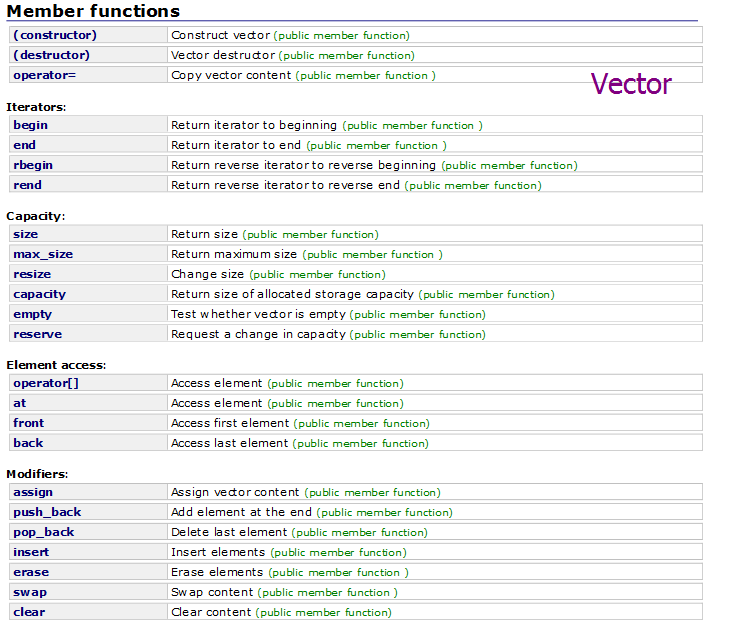Open the resize function link
This screenshot has width=746, height=634.
[32, 274]
